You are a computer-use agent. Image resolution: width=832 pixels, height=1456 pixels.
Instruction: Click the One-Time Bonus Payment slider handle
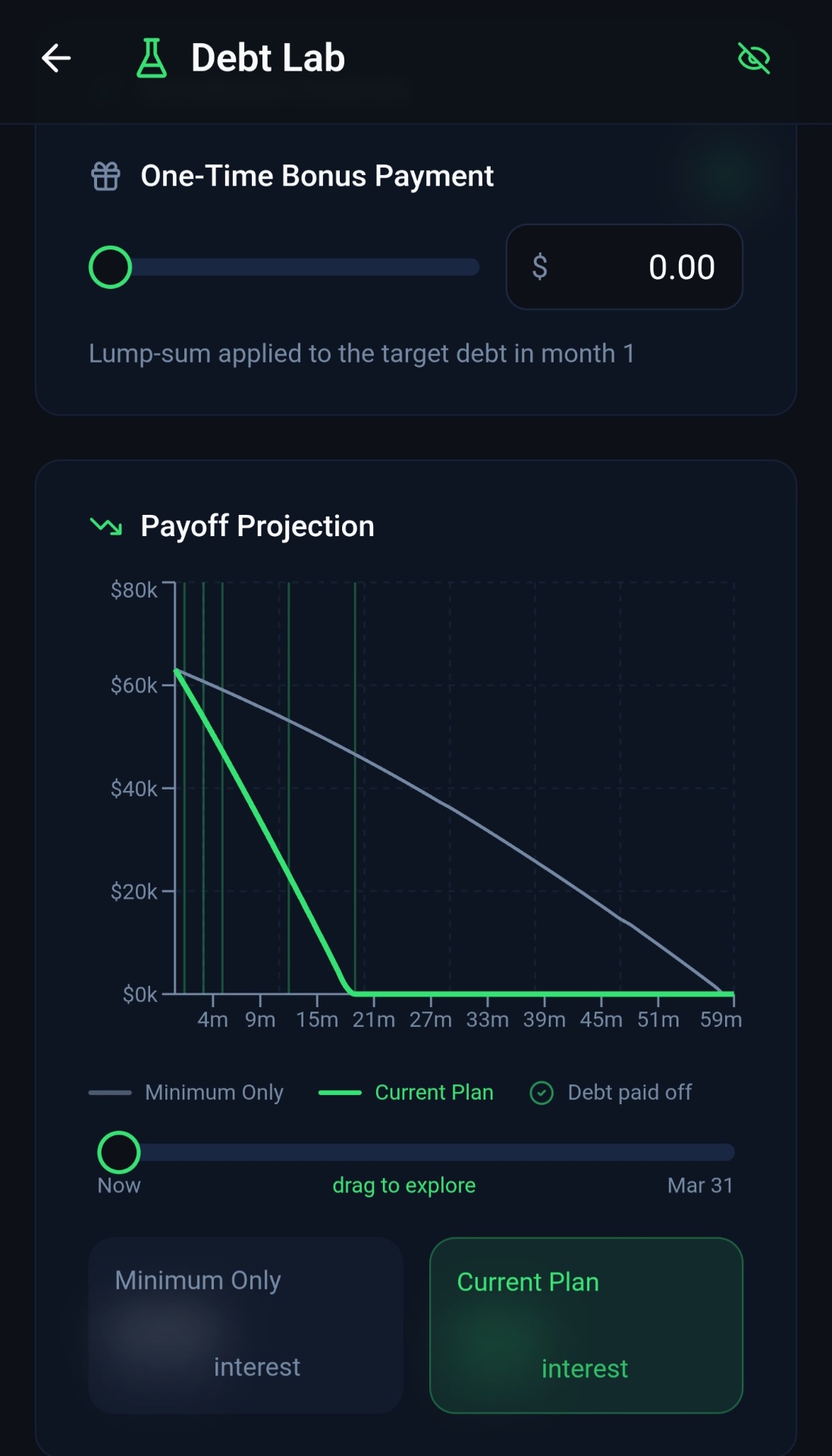click(110, 267)
